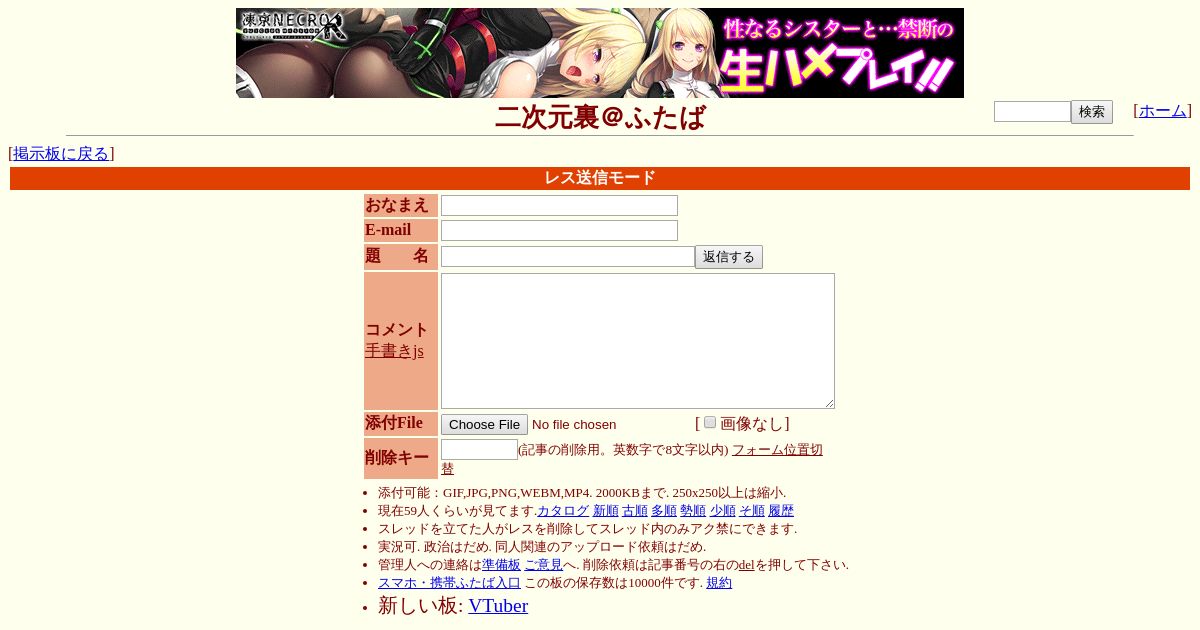Focus the 削除キー delete key field
The height and width of the screenshot is (630, 1200).
pos(479,450)
